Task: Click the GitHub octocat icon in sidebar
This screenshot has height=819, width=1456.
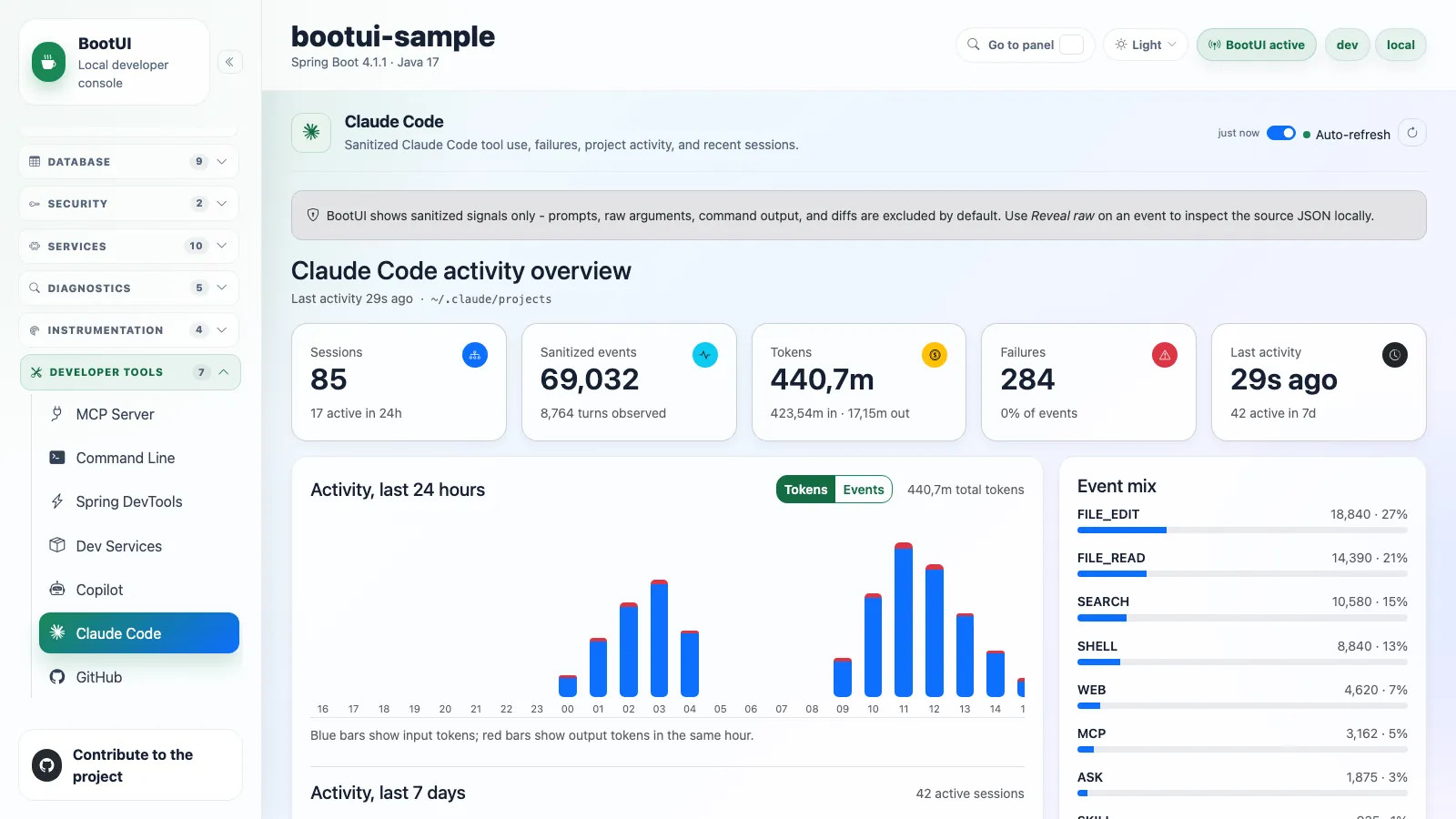Action: 57,677
